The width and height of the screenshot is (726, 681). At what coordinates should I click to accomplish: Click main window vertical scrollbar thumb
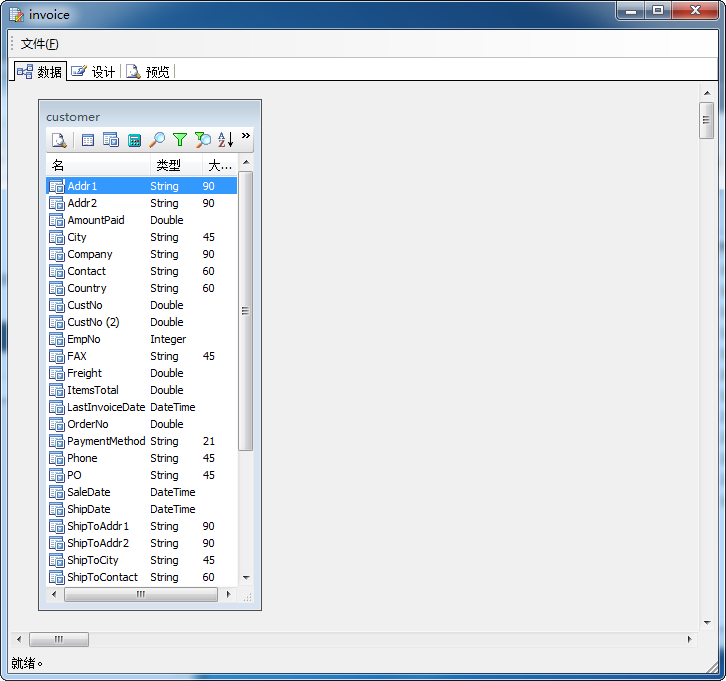tap(707, 120)
